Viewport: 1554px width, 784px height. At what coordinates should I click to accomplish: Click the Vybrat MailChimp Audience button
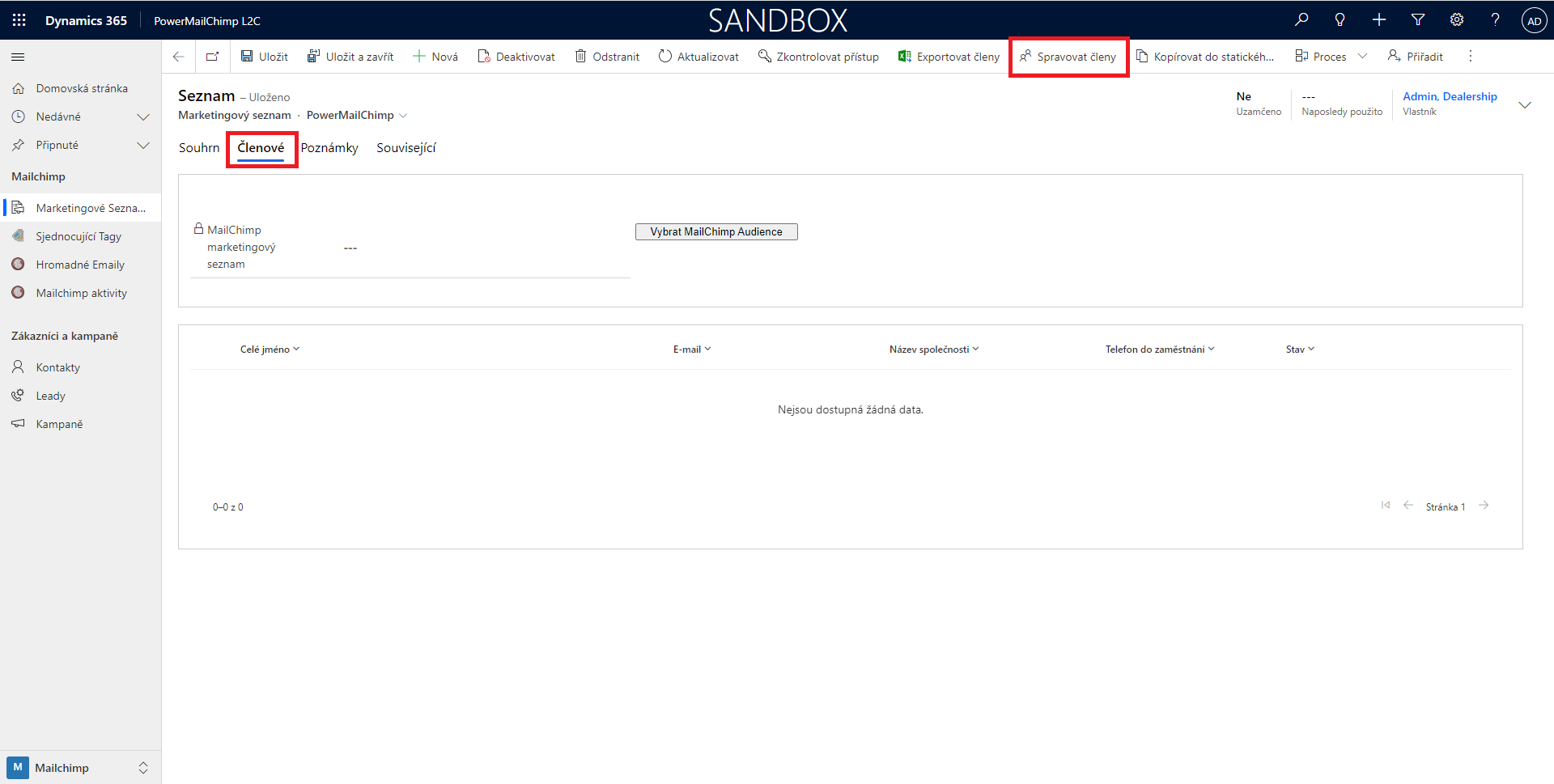(x=716, y=232)
